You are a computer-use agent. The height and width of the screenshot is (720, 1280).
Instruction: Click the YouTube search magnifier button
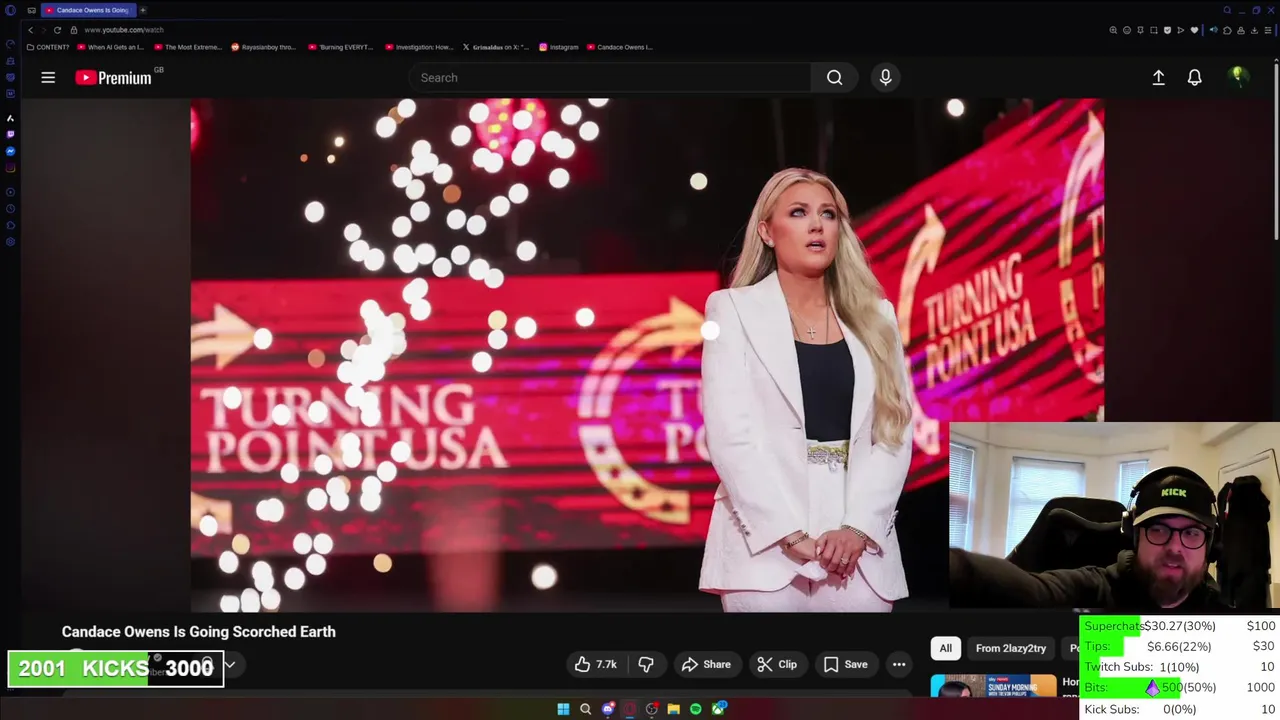click(834, 77)
